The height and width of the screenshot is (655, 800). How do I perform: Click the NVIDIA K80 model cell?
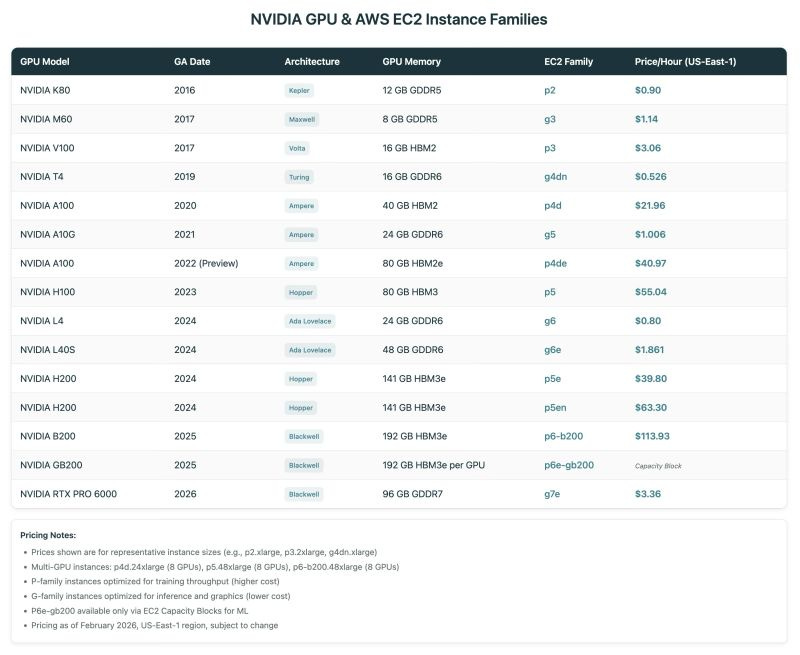45,90
